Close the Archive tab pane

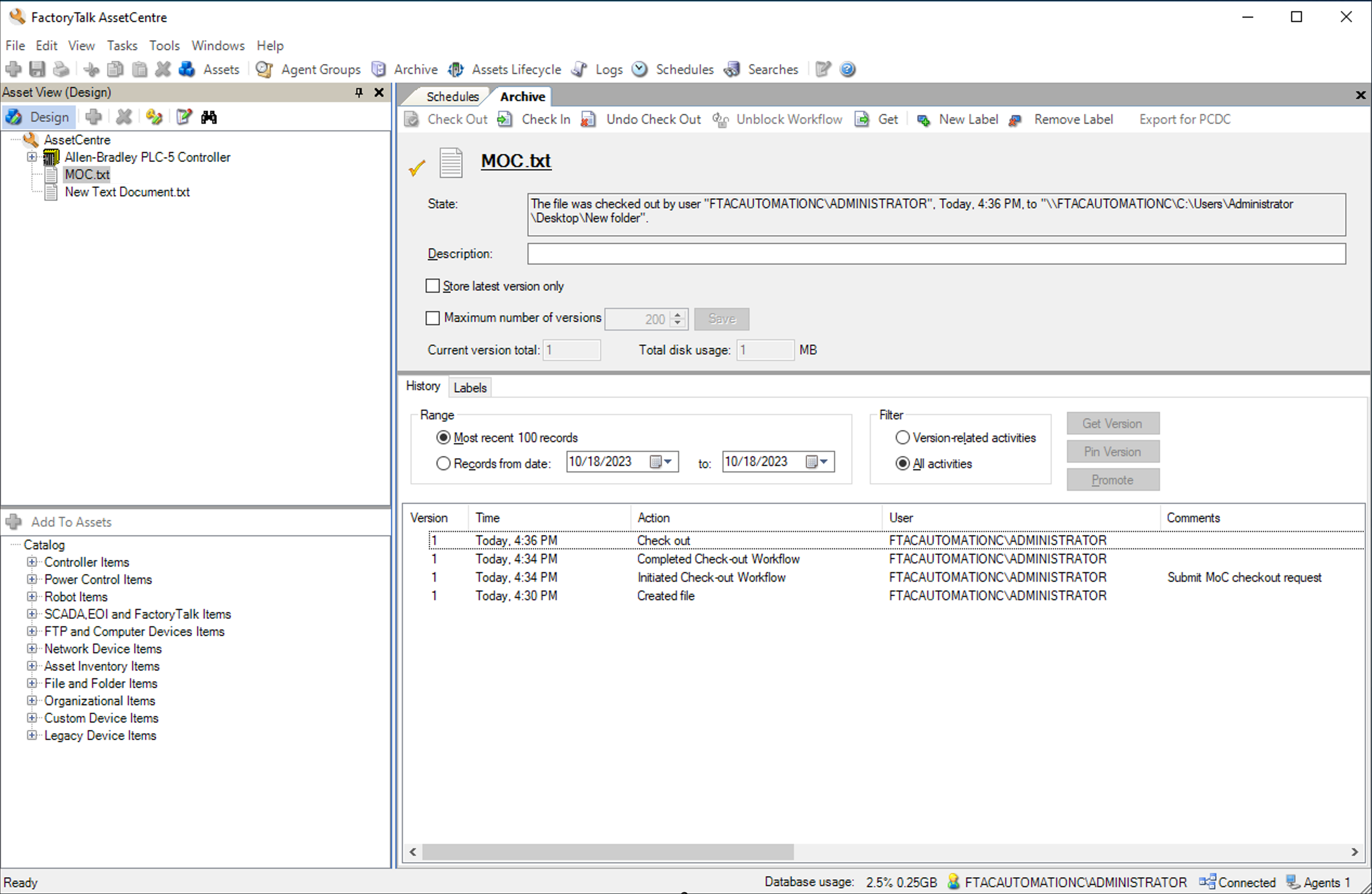[1360, 95]
